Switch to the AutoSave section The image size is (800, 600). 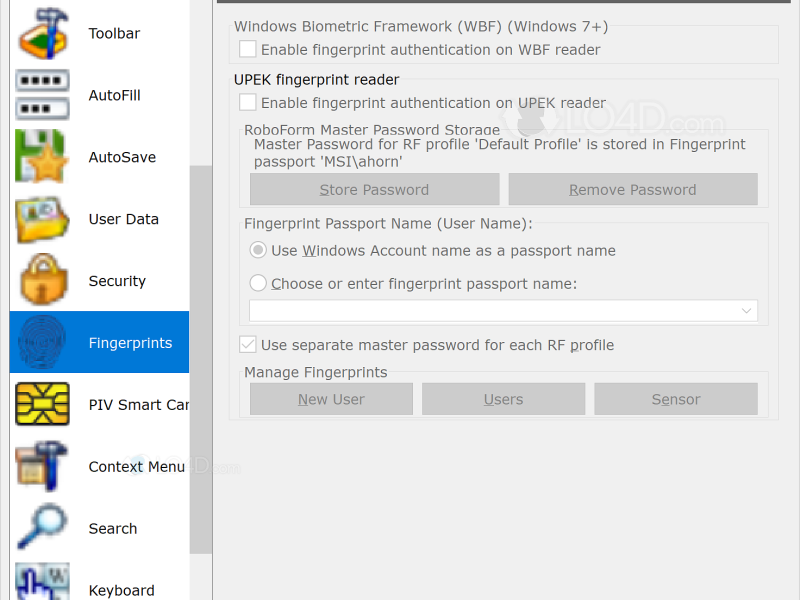[x=122, y=157]
